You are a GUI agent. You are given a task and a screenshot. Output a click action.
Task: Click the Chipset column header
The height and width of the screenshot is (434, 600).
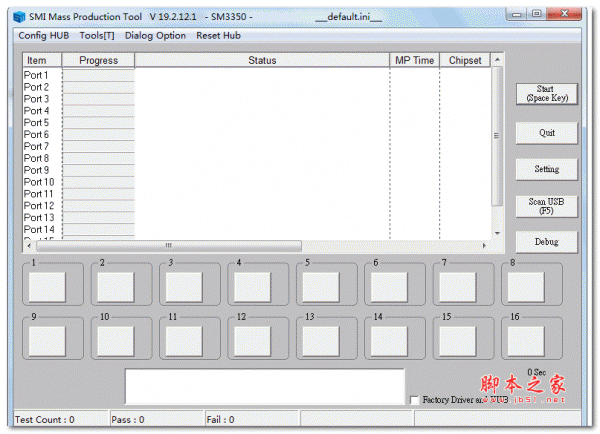(x=465, y=60)
